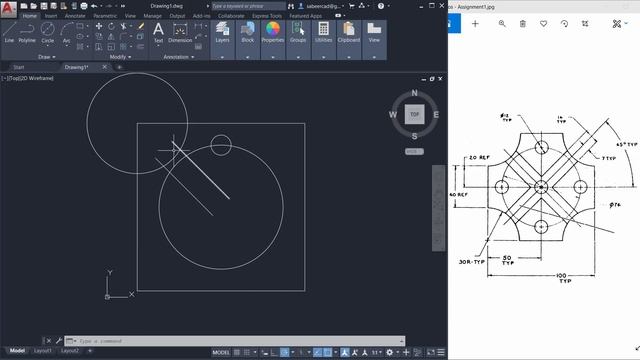Image resolution: width=640 pixels, height=360 pixels.
Task: Crop the image in Photos viewer
Action: click(x=585, y=24)
